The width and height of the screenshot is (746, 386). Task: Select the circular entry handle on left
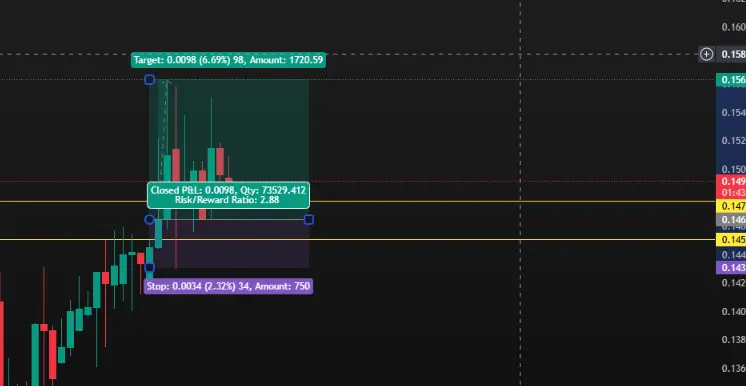[x=149, y=219]
